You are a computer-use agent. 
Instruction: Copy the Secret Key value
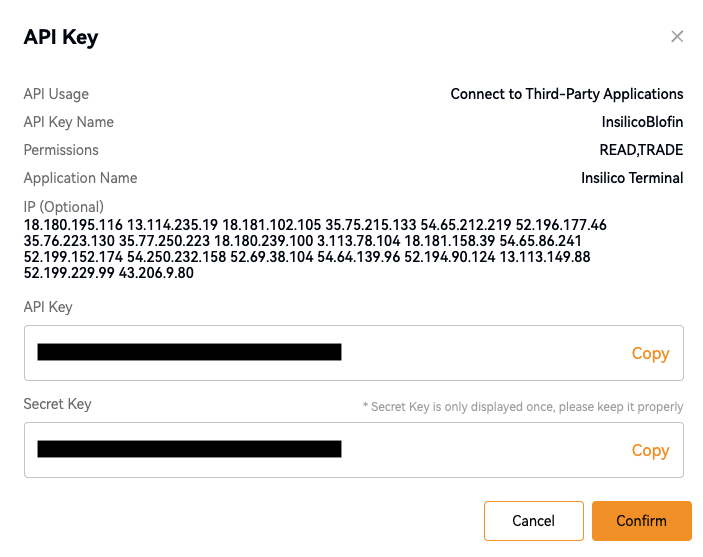[650, 450]
